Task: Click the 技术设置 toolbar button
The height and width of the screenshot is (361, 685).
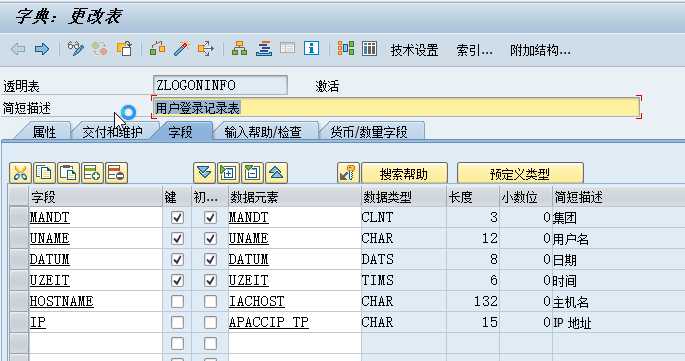Action: [414, 50]
